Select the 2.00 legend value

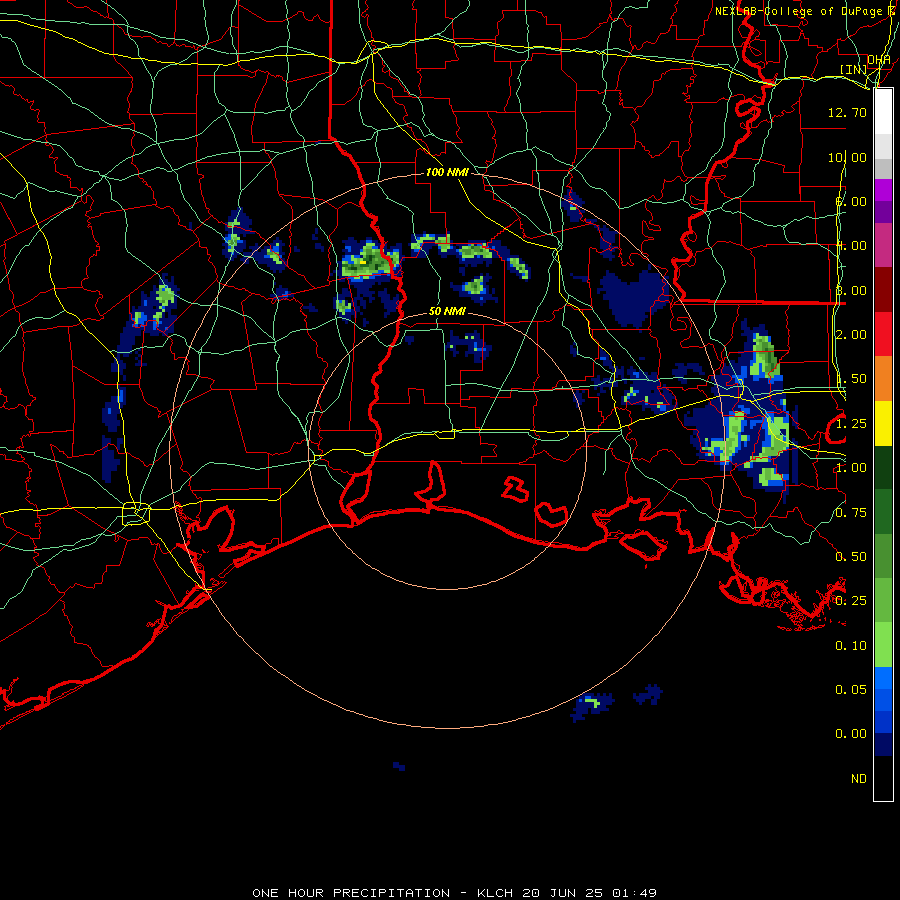click(x=851, y=335)
